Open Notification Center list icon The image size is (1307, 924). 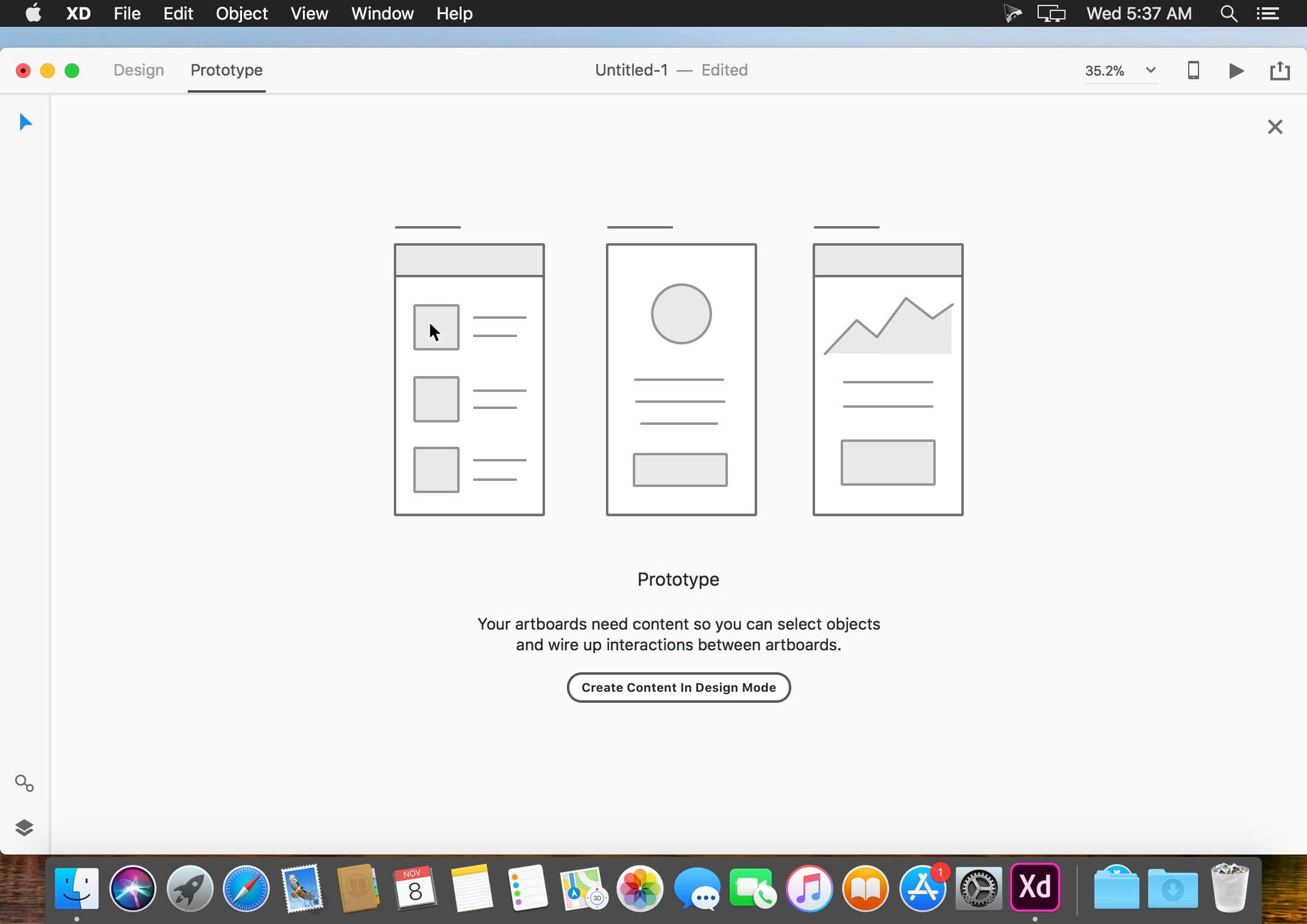pos(1268,13)
